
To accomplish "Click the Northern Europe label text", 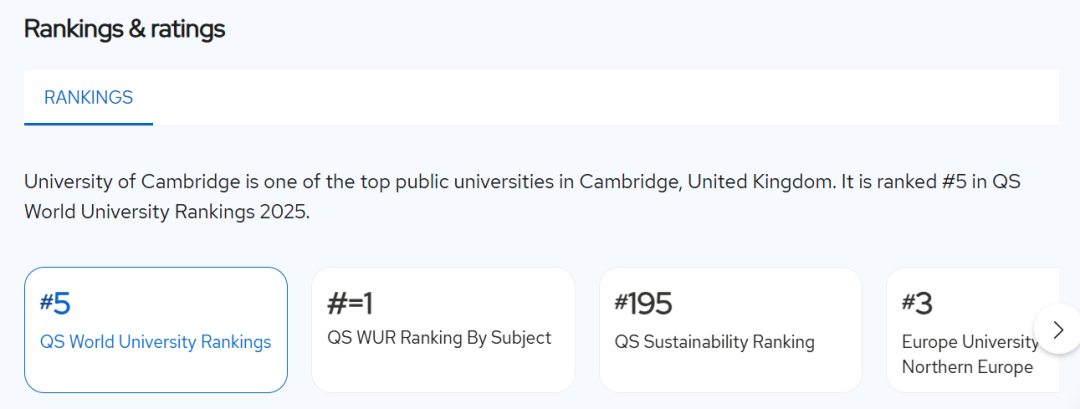I will click(x=967, y=367).
